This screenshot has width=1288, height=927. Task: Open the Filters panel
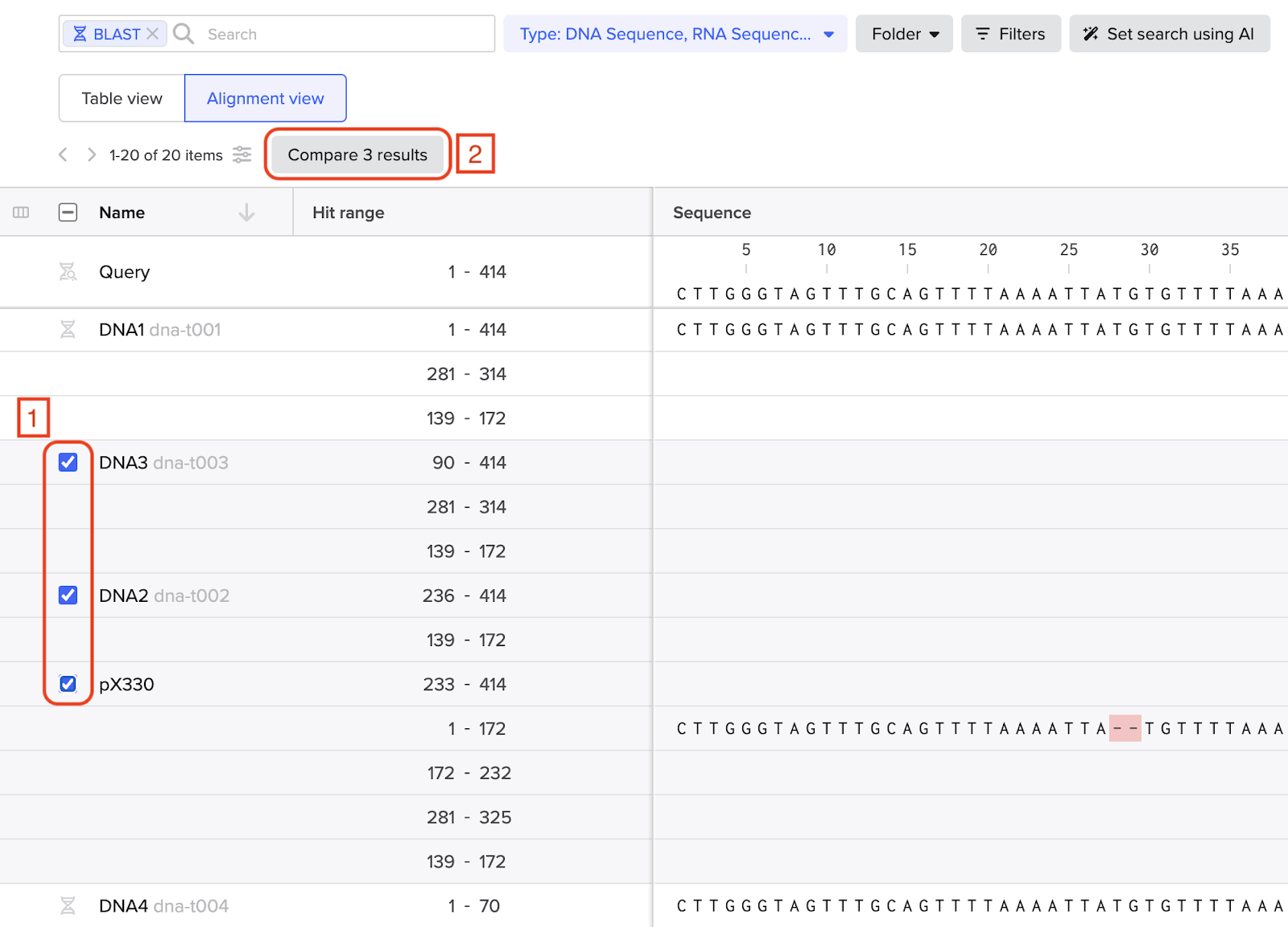1010,34
